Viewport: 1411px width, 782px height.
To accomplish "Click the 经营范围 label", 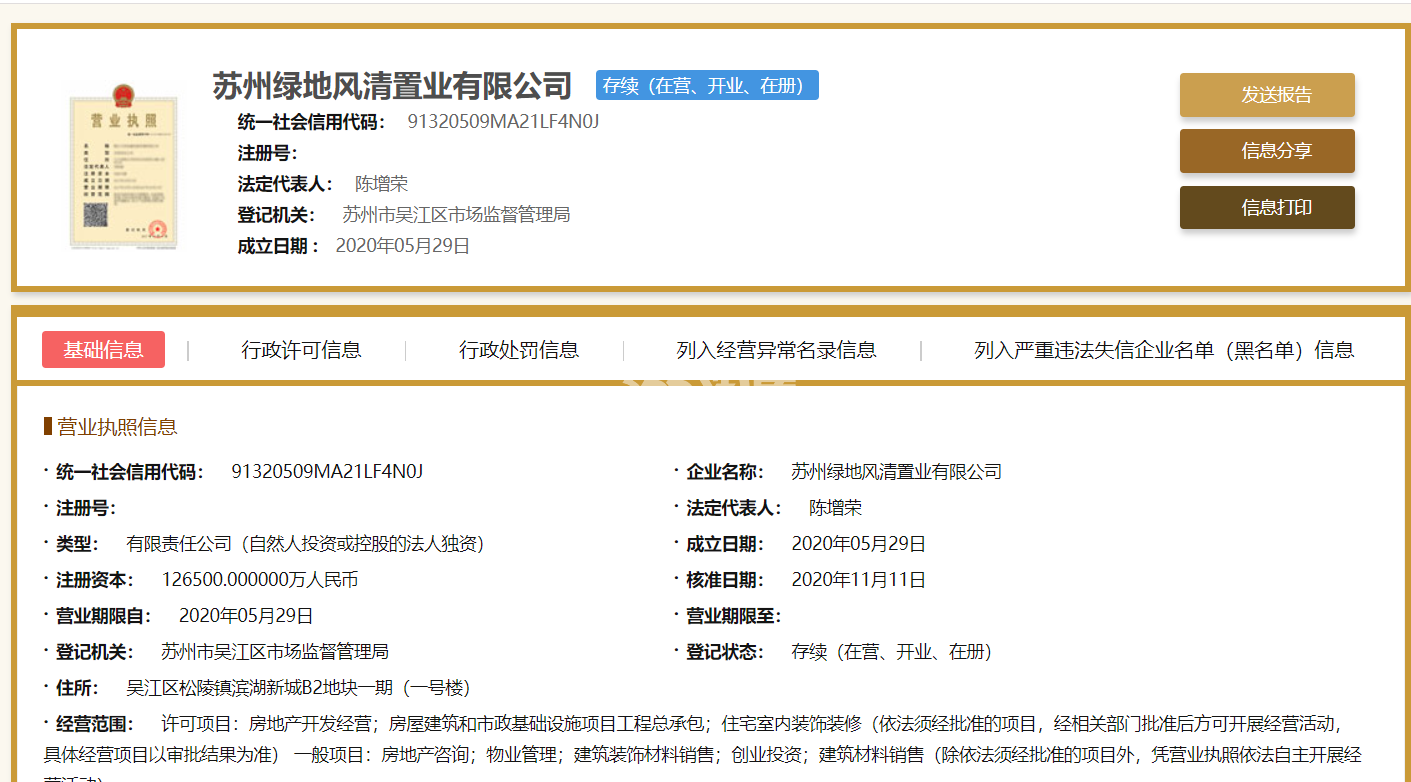I will [94, 724].
